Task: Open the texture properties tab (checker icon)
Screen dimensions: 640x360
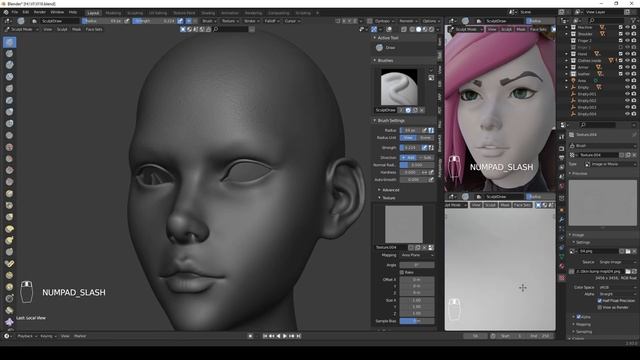Action: 562,278
